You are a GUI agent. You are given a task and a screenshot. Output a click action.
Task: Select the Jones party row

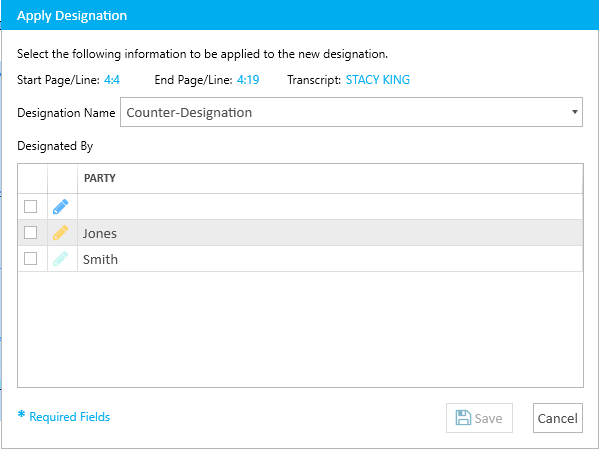tap(300, 233)
